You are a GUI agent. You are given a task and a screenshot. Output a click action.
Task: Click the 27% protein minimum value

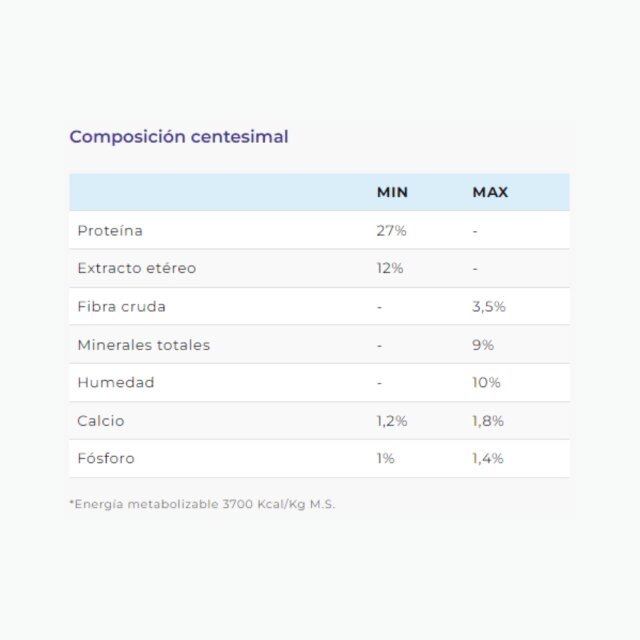point(391,231)
